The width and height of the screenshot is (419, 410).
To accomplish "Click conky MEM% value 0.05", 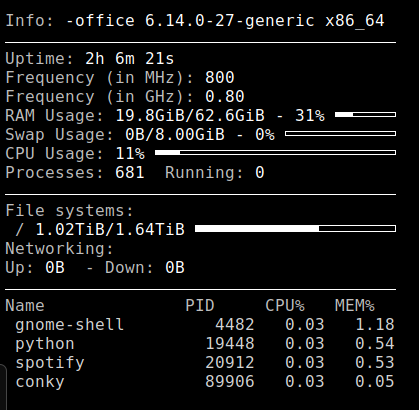I will click(x=375, y=382).
